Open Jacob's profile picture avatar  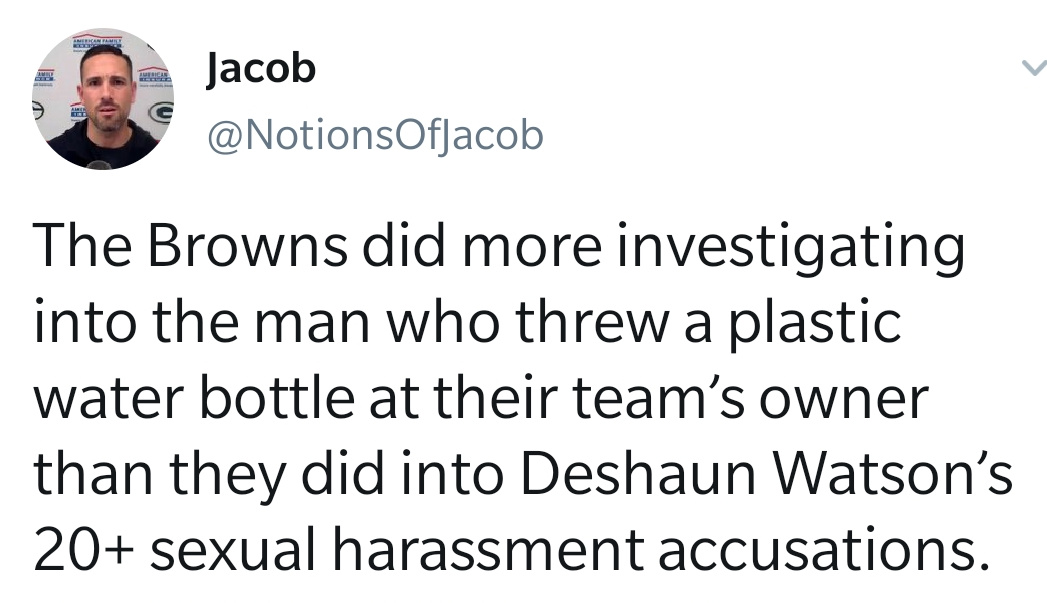(x=103, y=99)
